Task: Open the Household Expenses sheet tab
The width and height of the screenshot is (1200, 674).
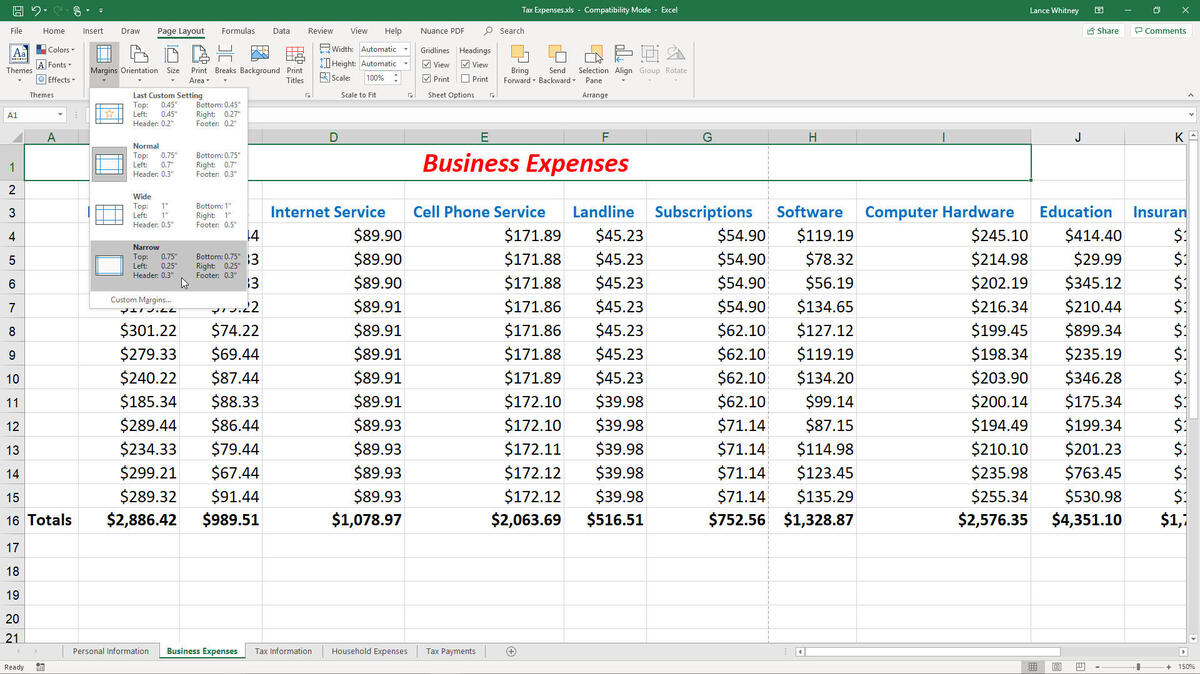Action: [x=369, y=651]
